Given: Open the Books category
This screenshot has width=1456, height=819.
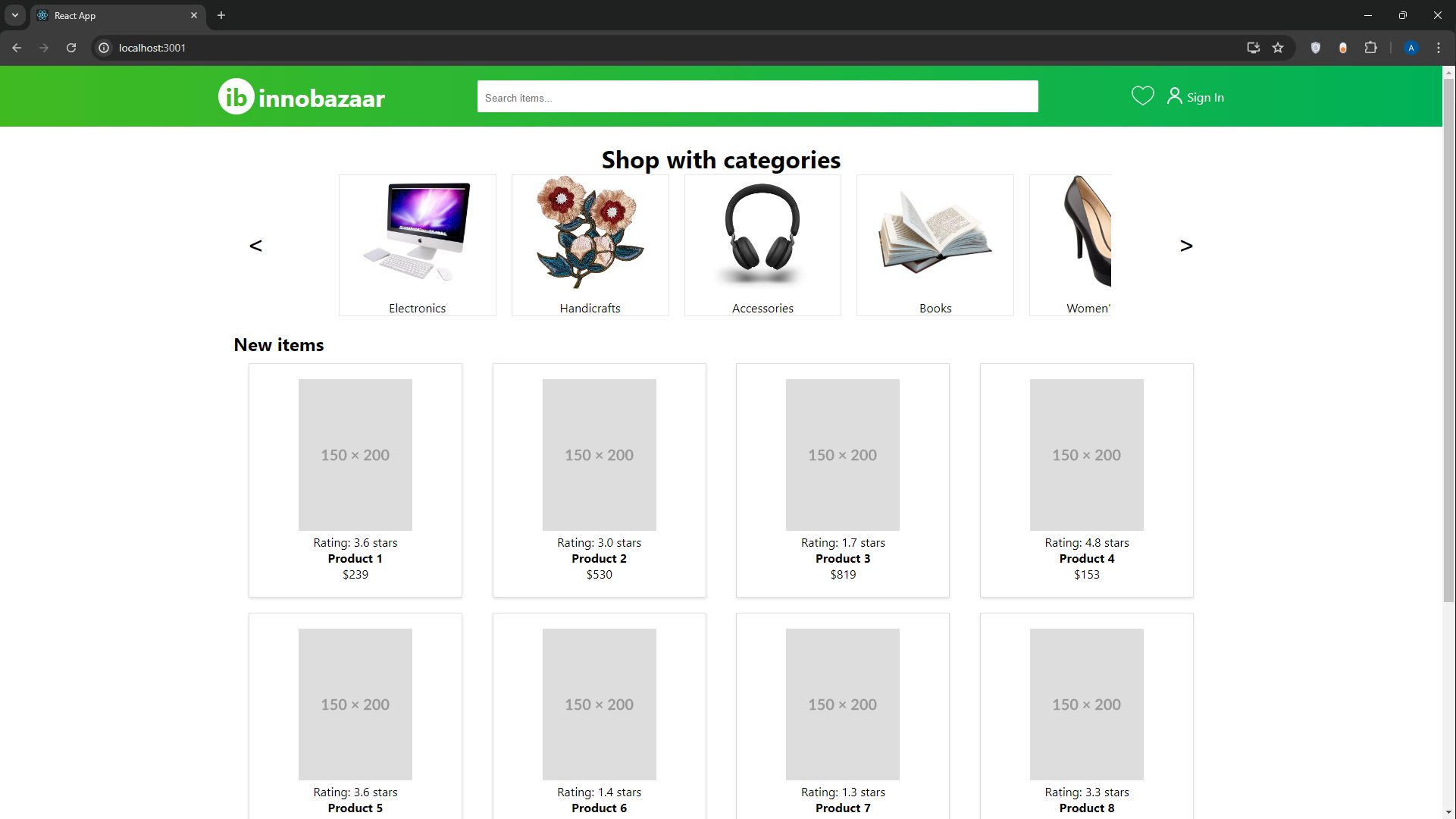Looking at the screenshot, I should click(935, 245).
